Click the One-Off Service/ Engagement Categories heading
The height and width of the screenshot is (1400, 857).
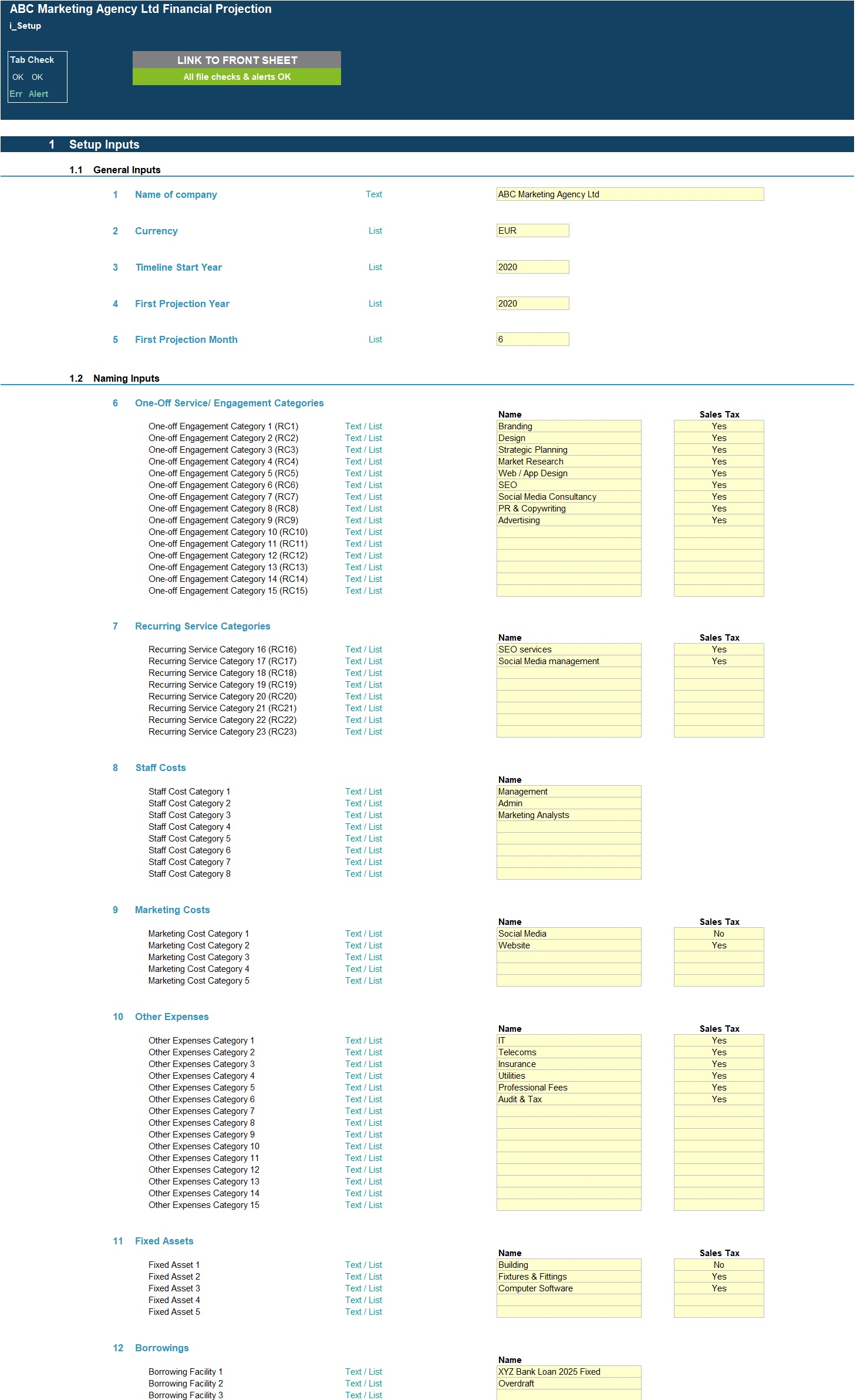230,403
